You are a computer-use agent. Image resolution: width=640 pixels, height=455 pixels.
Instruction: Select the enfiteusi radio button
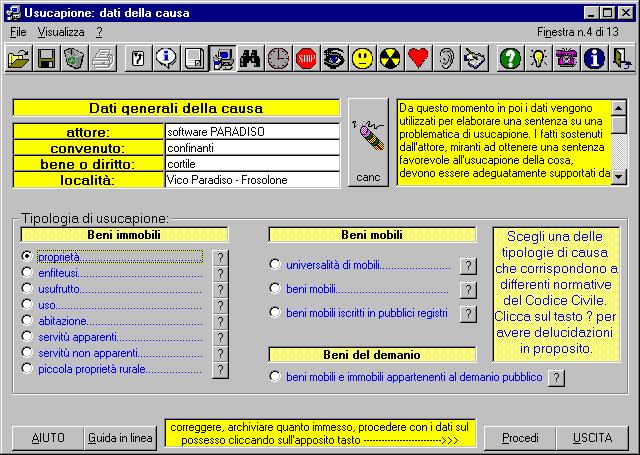click(x=27, y=273)
